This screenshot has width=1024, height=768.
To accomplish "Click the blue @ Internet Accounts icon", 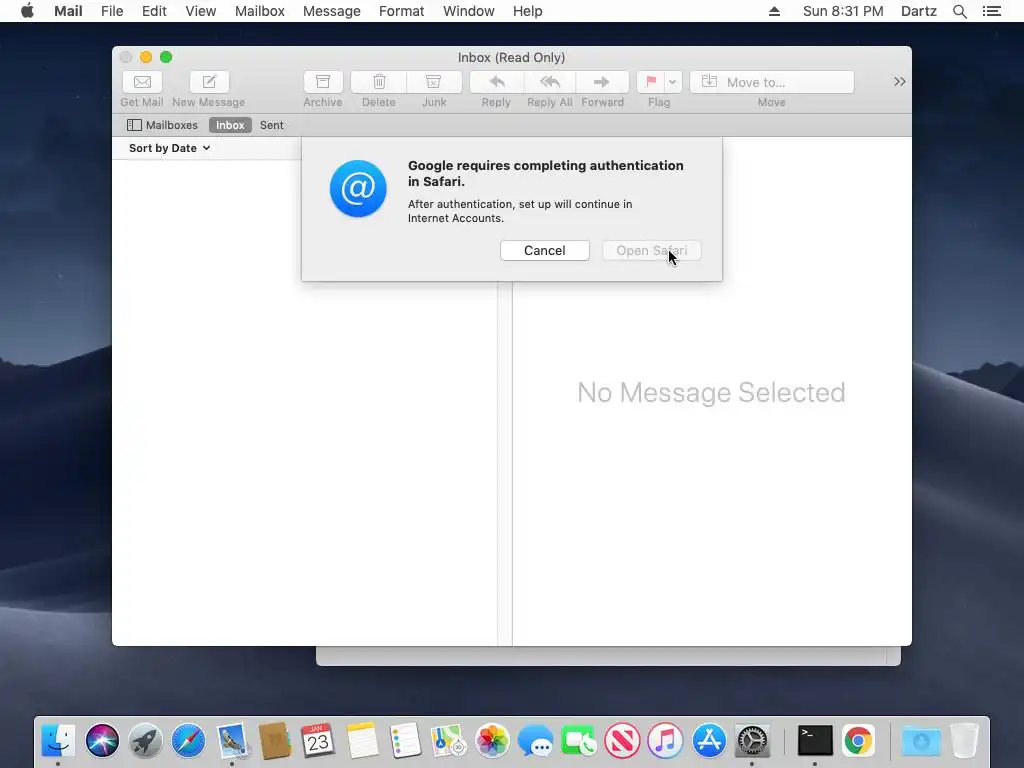I will pyautogui.click(x=358, y=189).
